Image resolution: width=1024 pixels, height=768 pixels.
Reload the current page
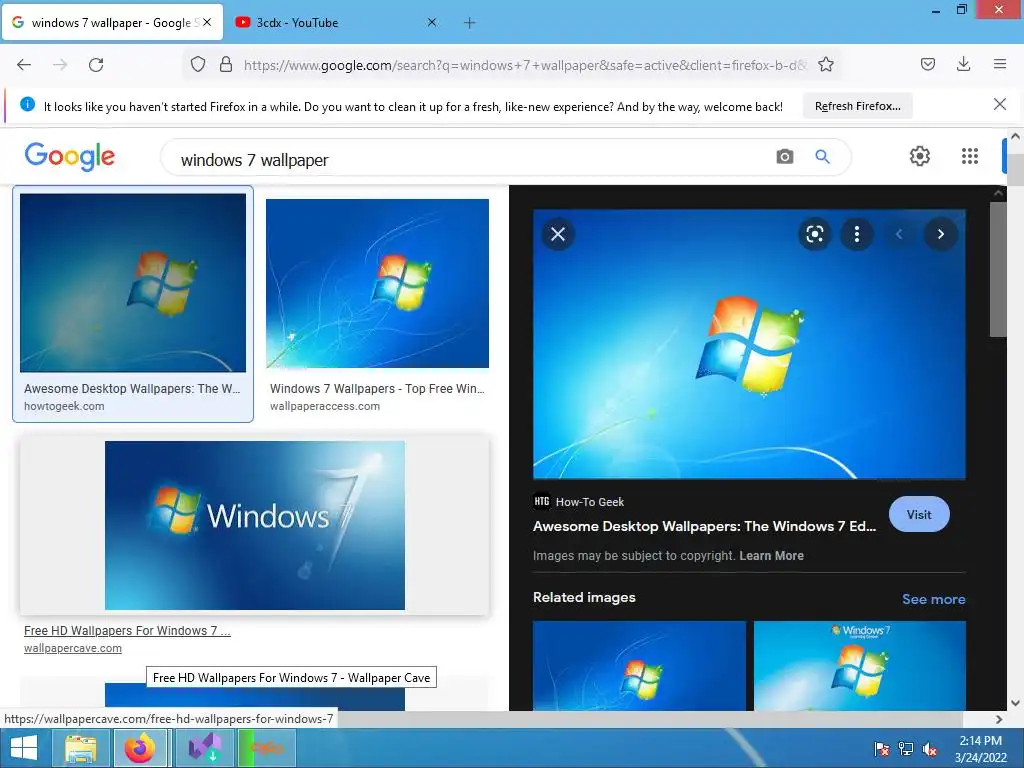(96, 65)
